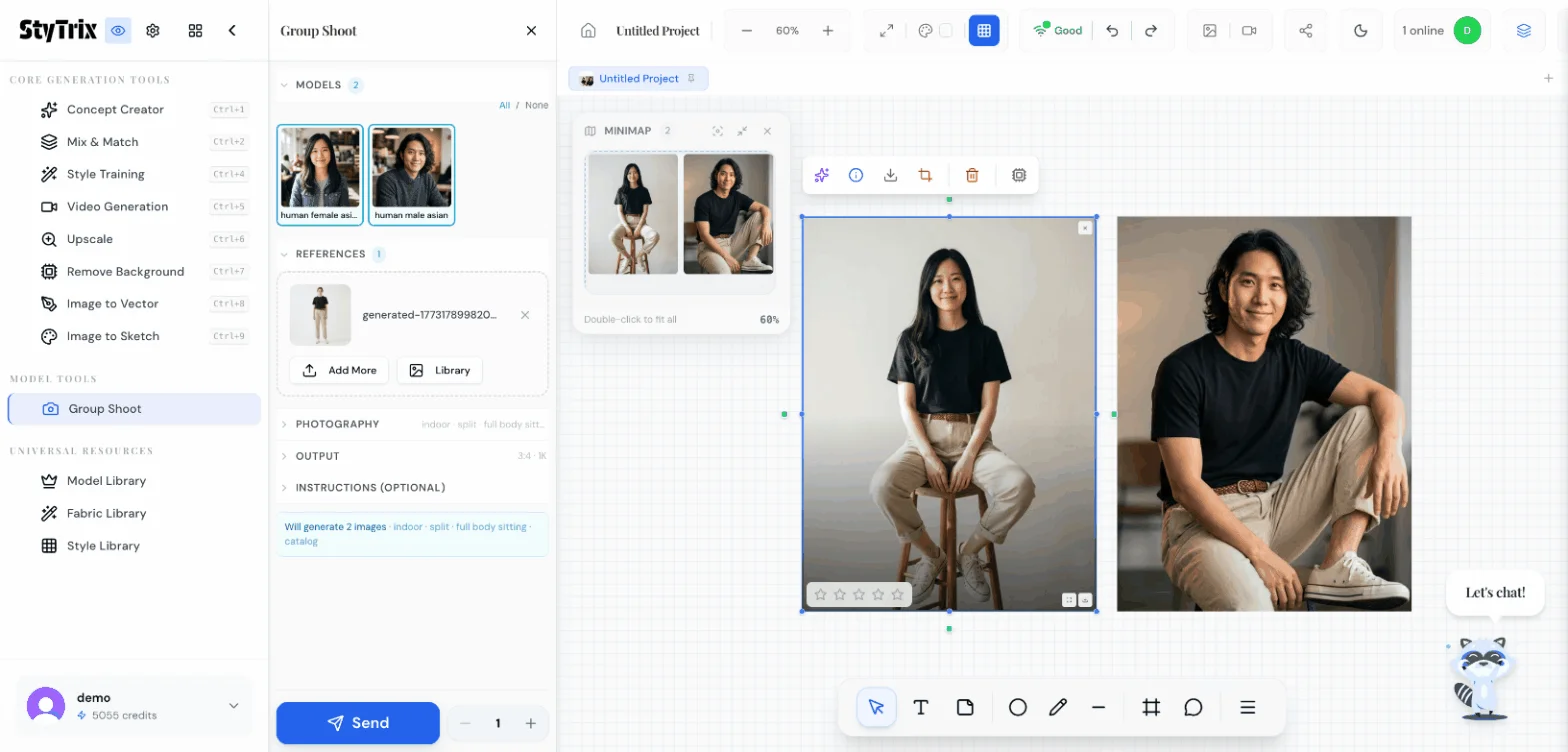Image resolution: width=1568 pixels, height=752 pixels.
Task: Expand the Photography section
Action: (337, 424)
